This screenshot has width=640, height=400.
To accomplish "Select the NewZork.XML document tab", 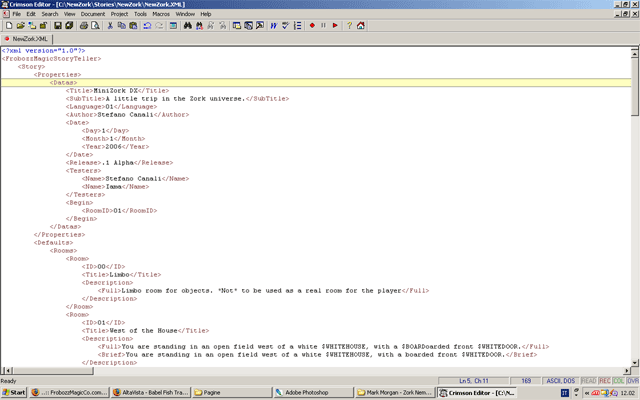I will coord(27,39).
